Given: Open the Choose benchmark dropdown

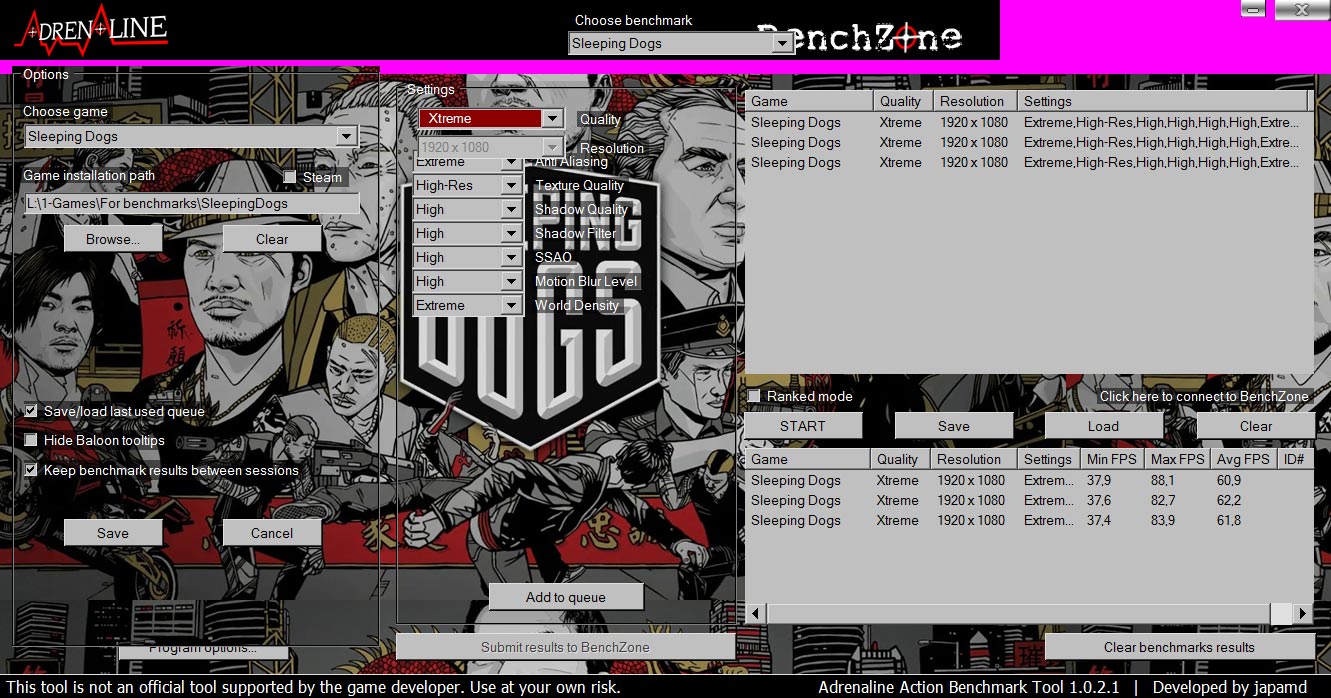Looking at the screenshot, I should 782,44.
